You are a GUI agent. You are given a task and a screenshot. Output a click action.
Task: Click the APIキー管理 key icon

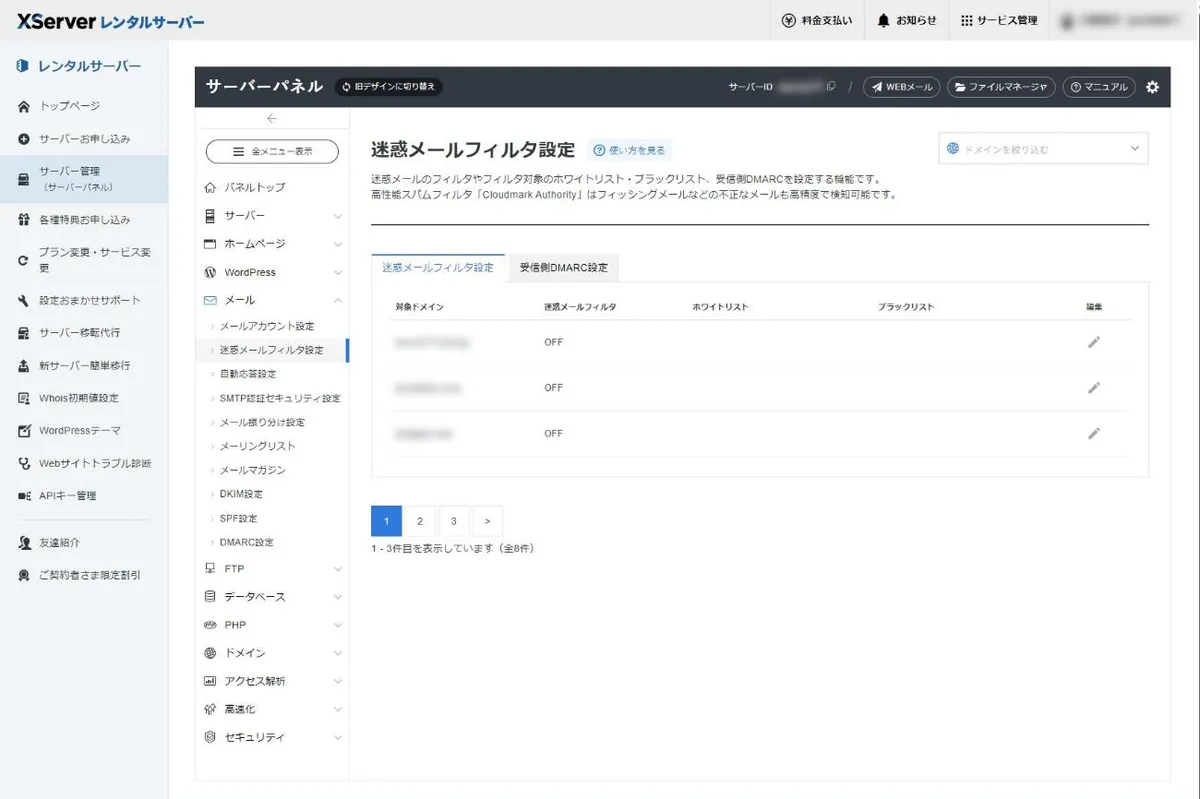coord(24,496)
